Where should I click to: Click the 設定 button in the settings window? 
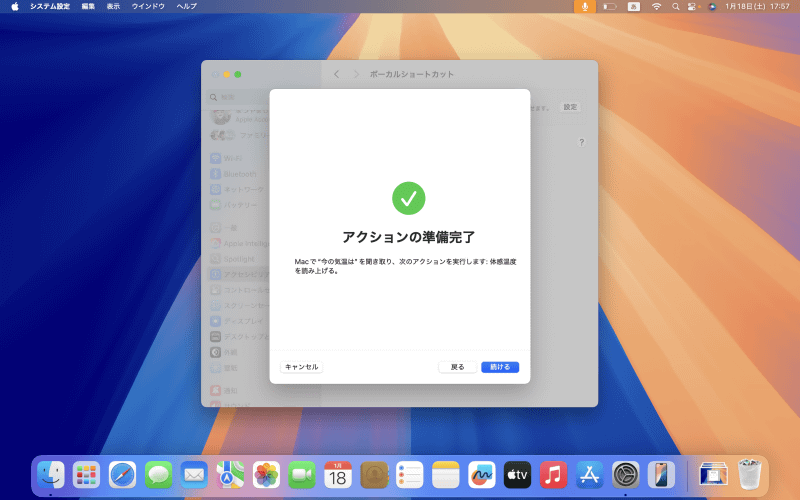pyautogui.click(x=570, y=107)
